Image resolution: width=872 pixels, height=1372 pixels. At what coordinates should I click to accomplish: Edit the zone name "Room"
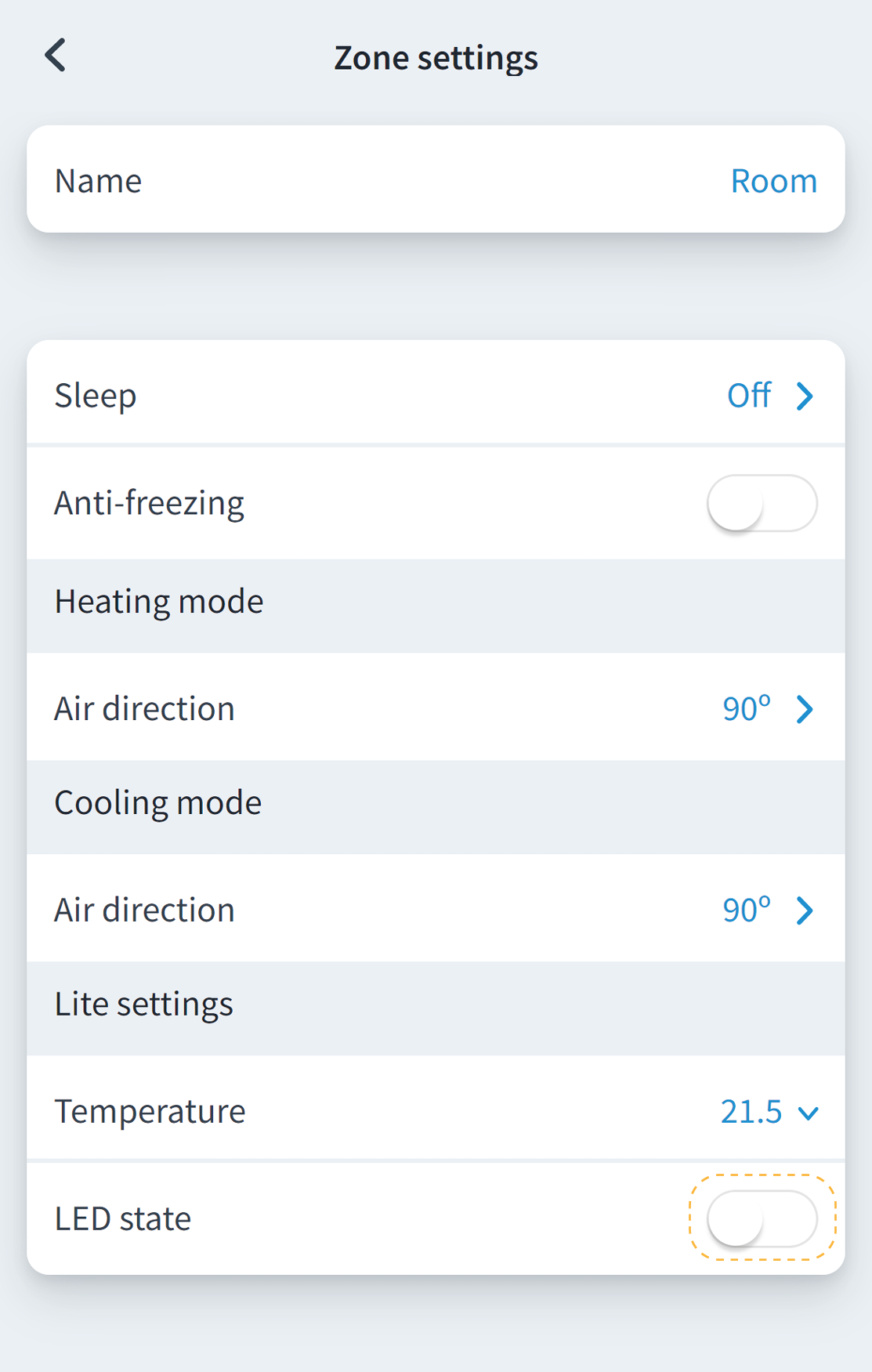point(773,181)
